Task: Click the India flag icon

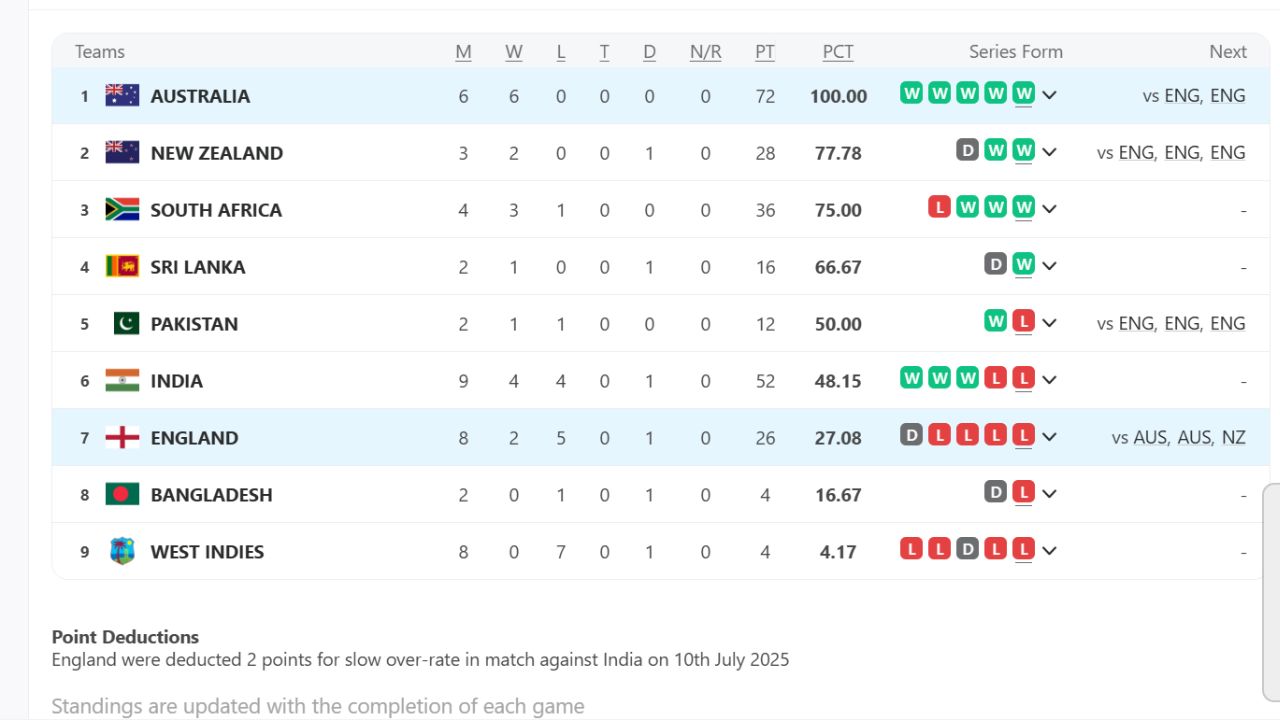Action: tap(121, 380)
